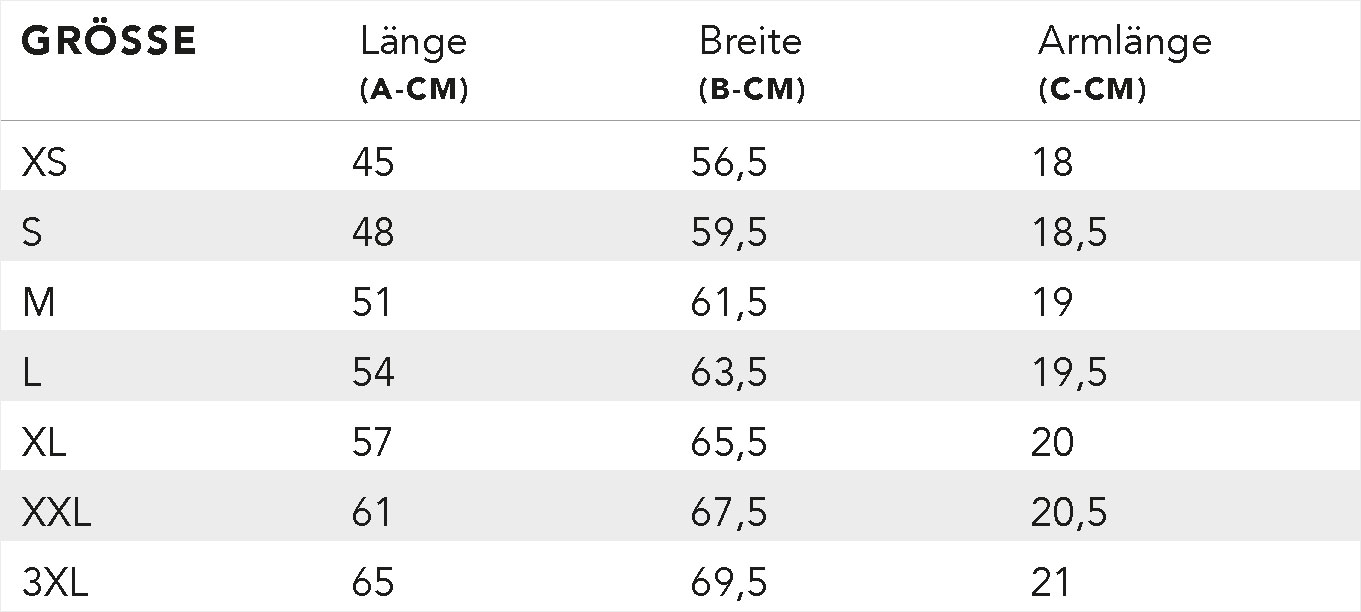Viewport: 1361px width, 612px height.
Task: Click the Breite (B-CM) header
Action: tap(752, 64)
